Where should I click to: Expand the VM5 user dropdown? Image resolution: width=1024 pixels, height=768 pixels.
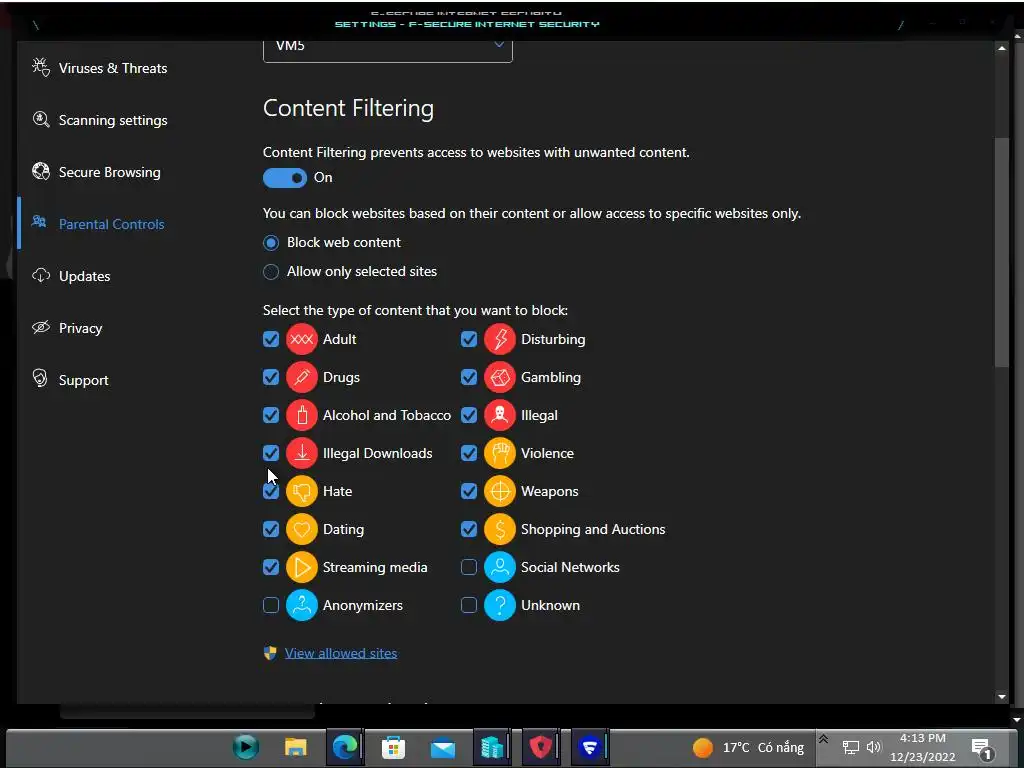(388, 50)
